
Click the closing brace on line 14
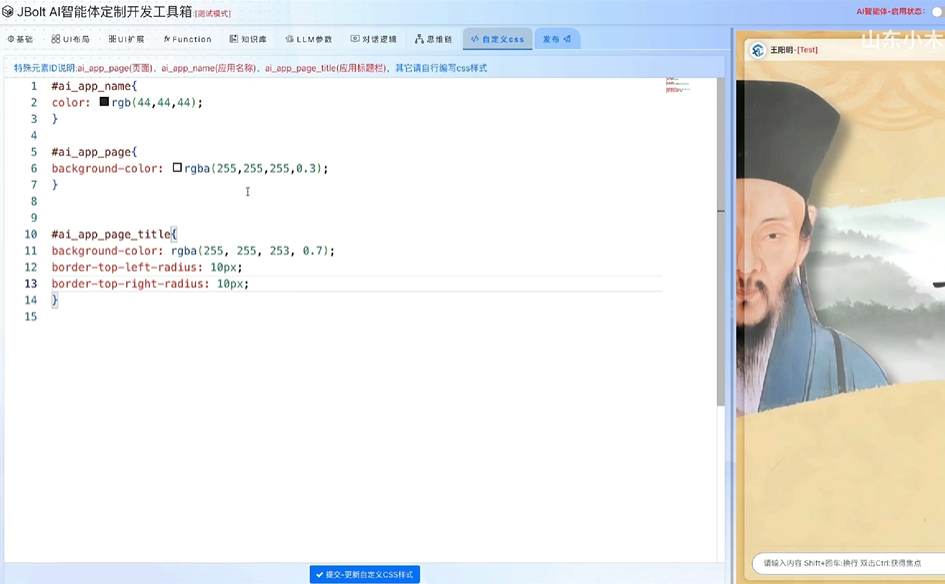coord(55,300)
